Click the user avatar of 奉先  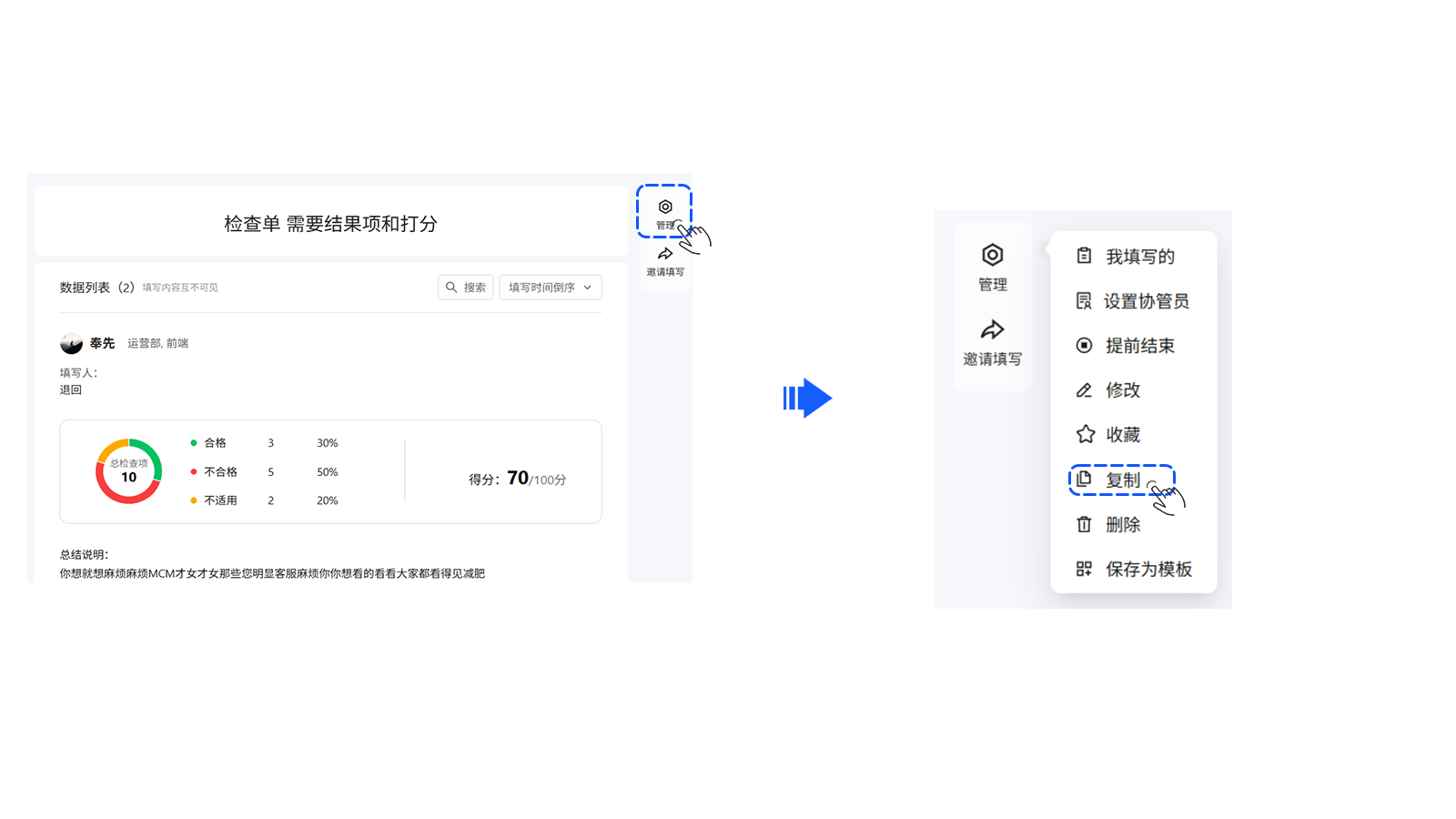click(71, 344)
